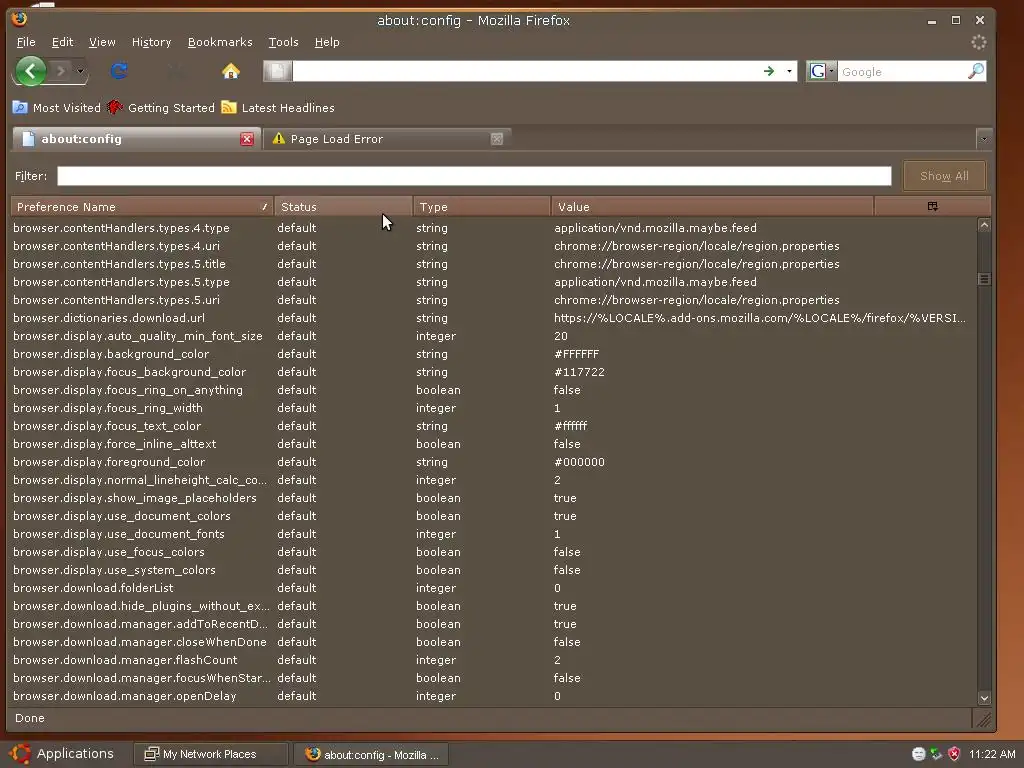The height and width of the screenshot is (768, 1024).
Task: Click the green network tray icon
Action: [936, 754]
